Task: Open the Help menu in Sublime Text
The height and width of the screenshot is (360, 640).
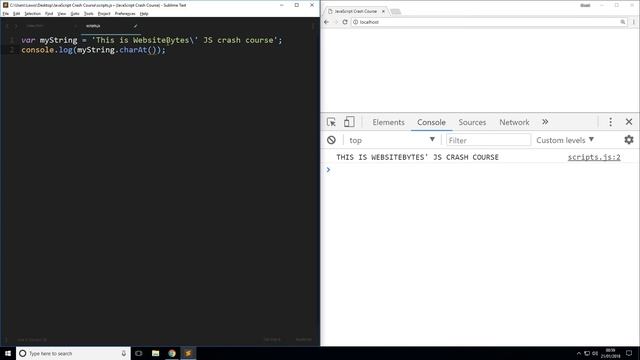Action: point(144,14)
